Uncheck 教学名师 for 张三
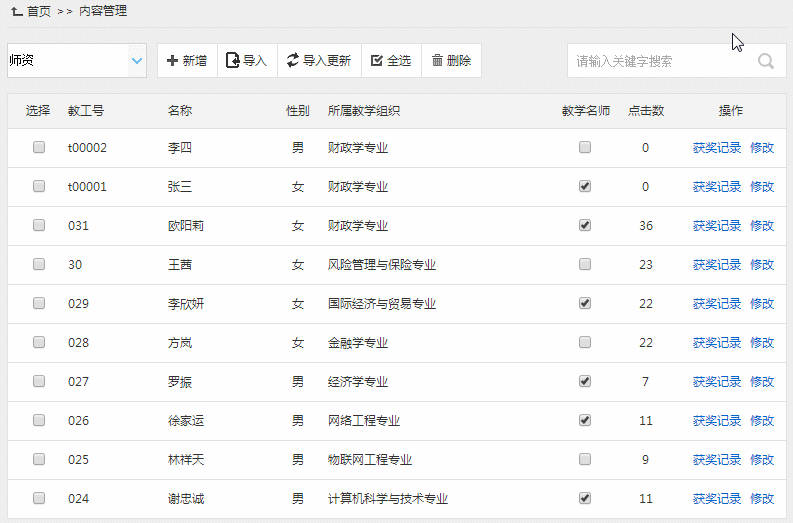 585,186
